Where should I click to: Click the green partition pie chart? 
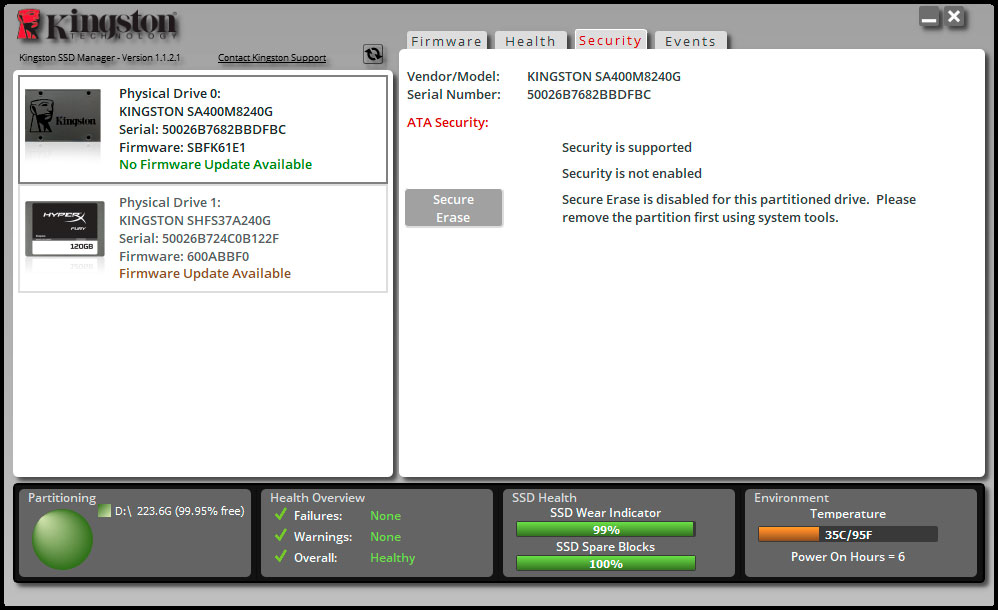pos(62,539)
